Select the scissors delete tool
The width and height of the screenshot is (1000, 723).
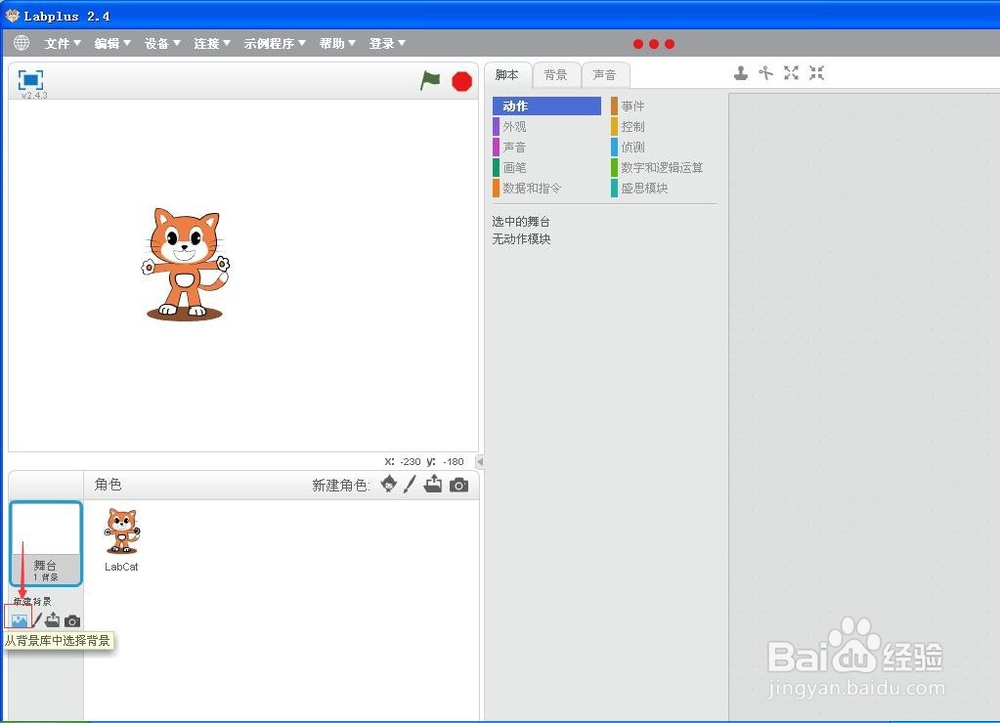point(766,73)
